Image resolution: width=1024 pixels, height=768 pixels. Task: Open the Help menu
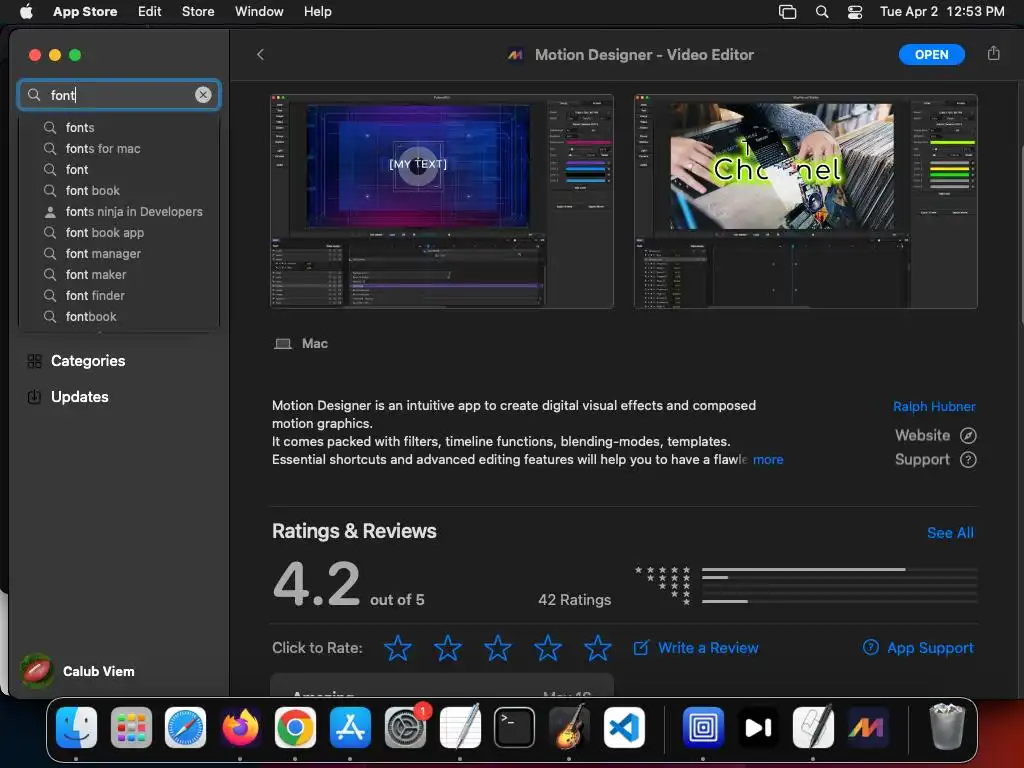(x=317, y=12)
